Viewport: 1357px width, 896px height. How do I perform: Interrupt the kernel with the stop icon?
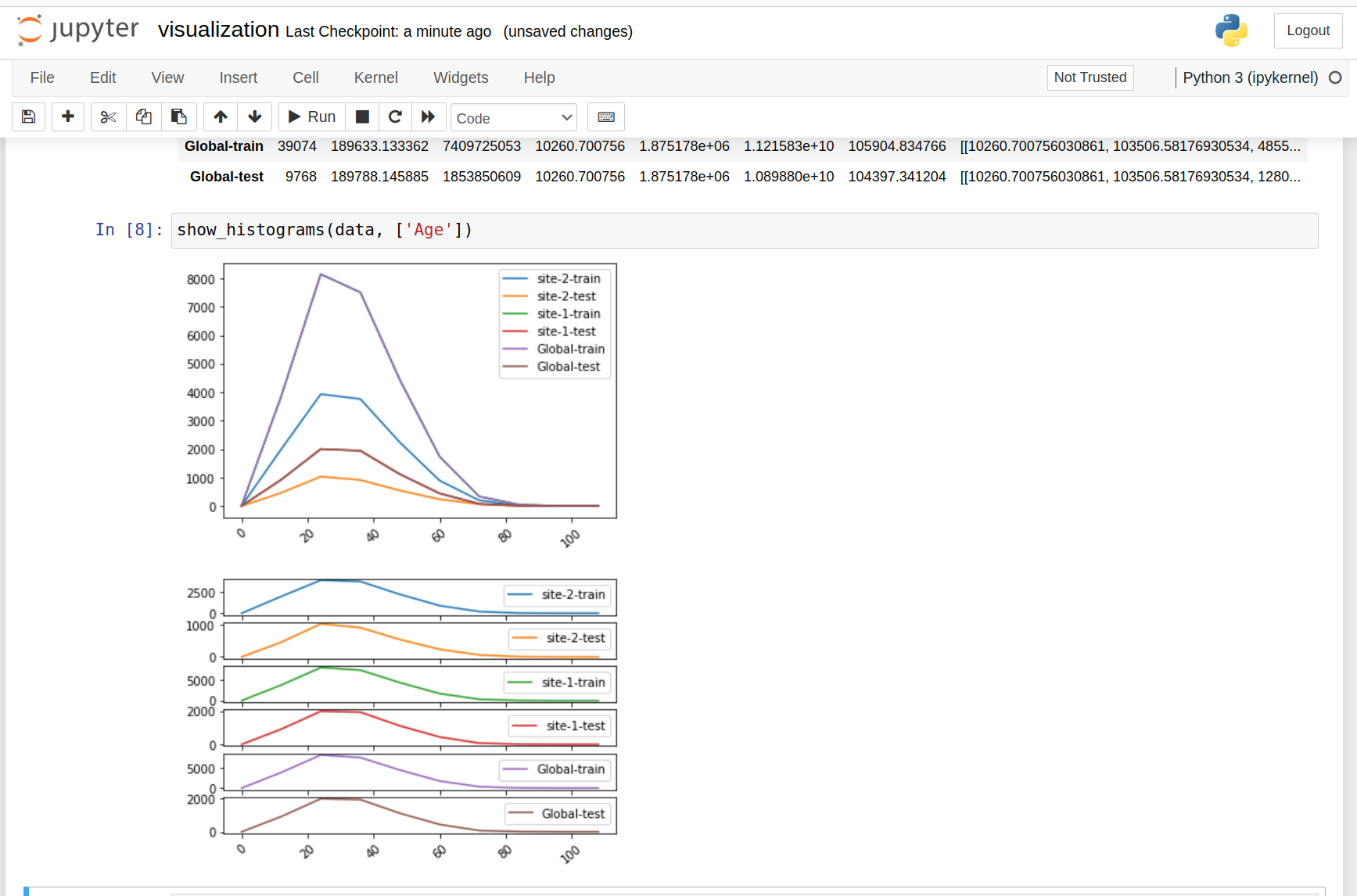coord(362,117)
